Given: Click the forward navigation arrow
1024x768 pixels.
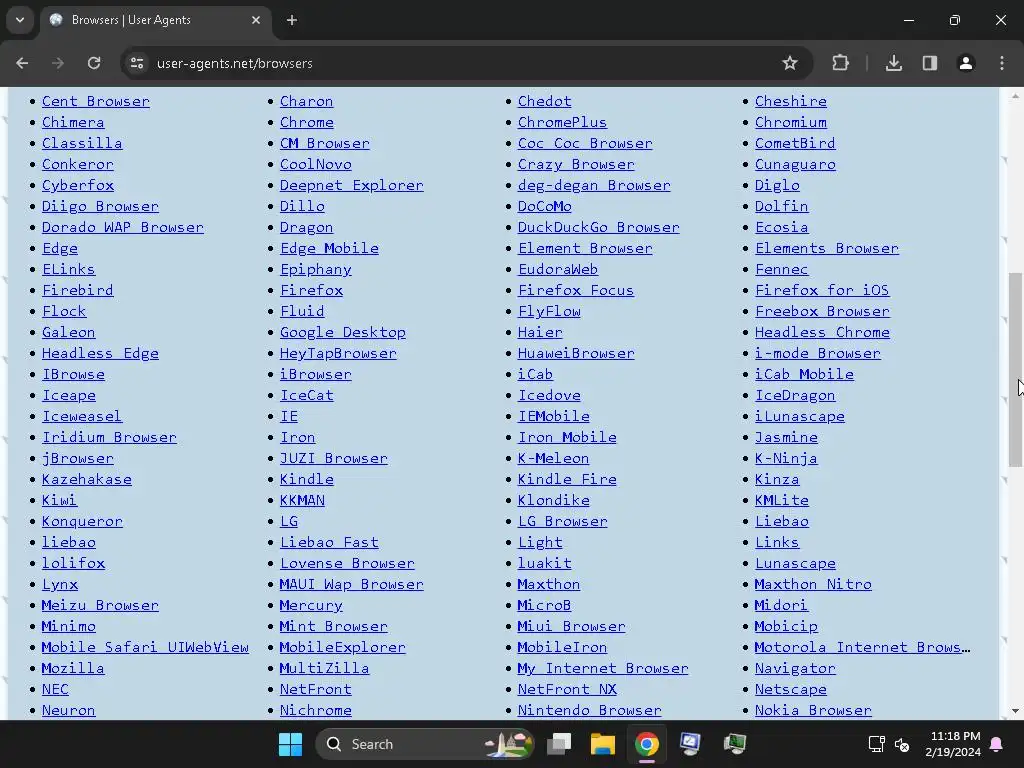Looking at the screenshot, I should click(x=58, y=63).
